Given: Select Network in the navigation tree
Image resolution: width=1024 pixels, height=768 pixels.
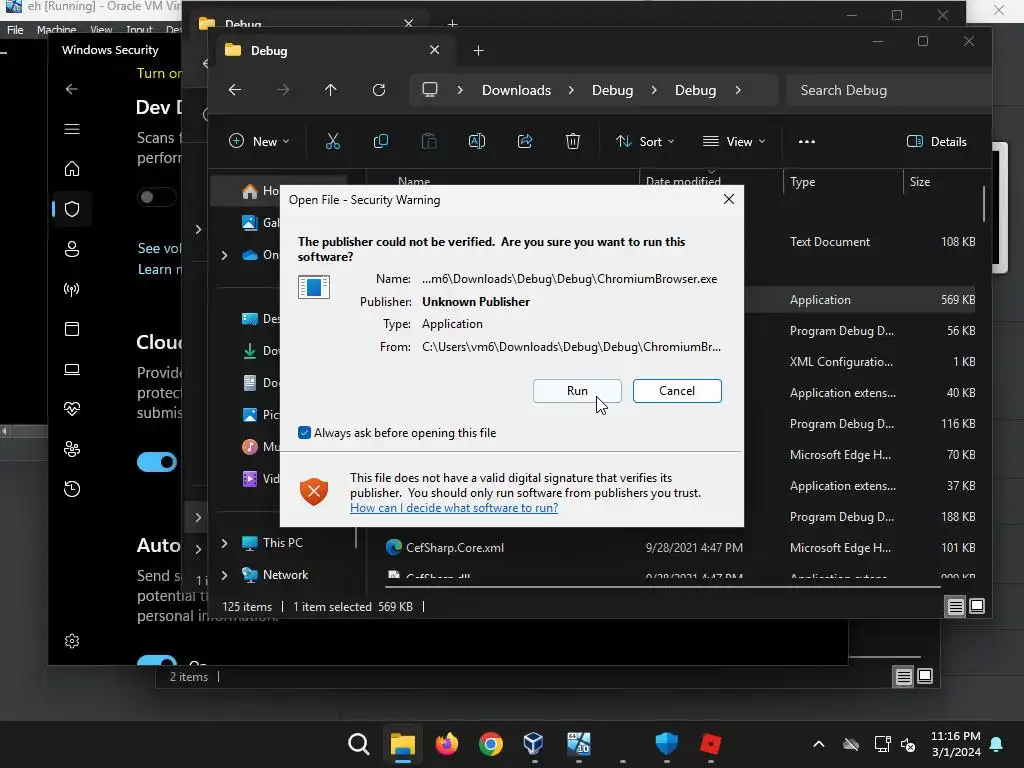Looking at the screenshot, I should (285, 575).
